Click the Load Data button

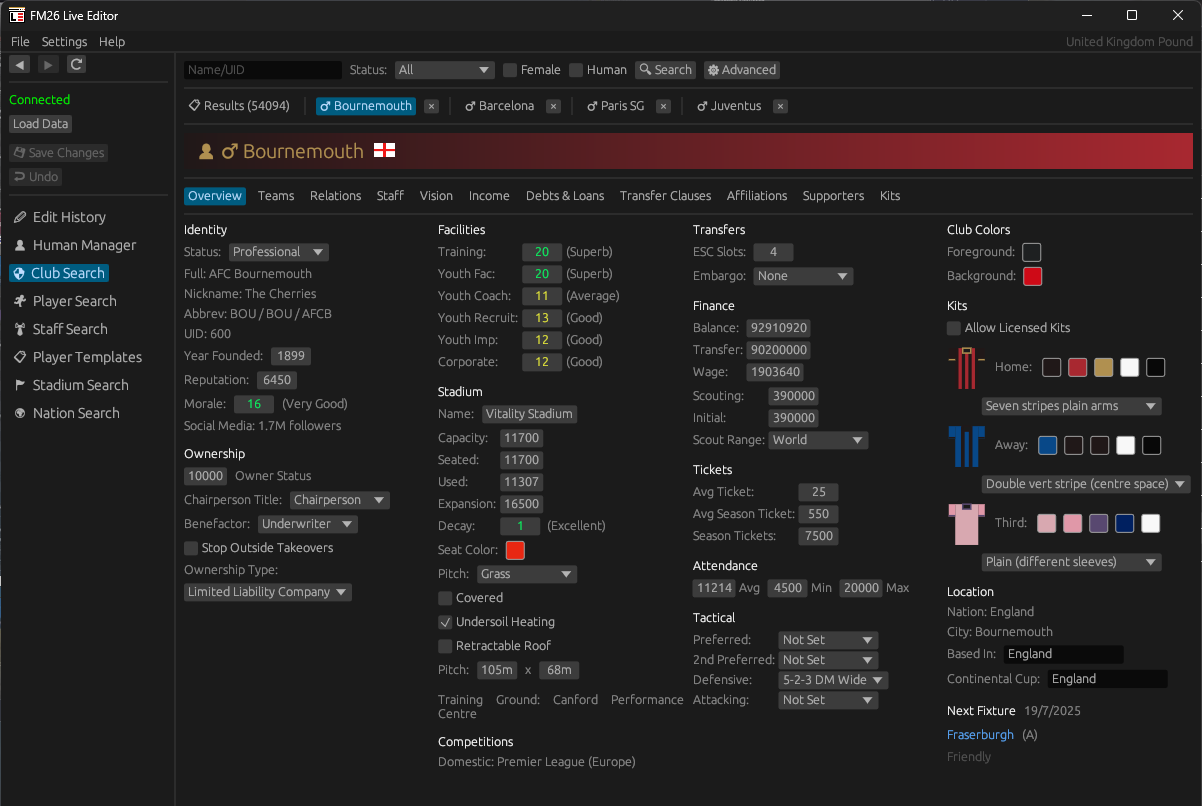click(41, 124)
